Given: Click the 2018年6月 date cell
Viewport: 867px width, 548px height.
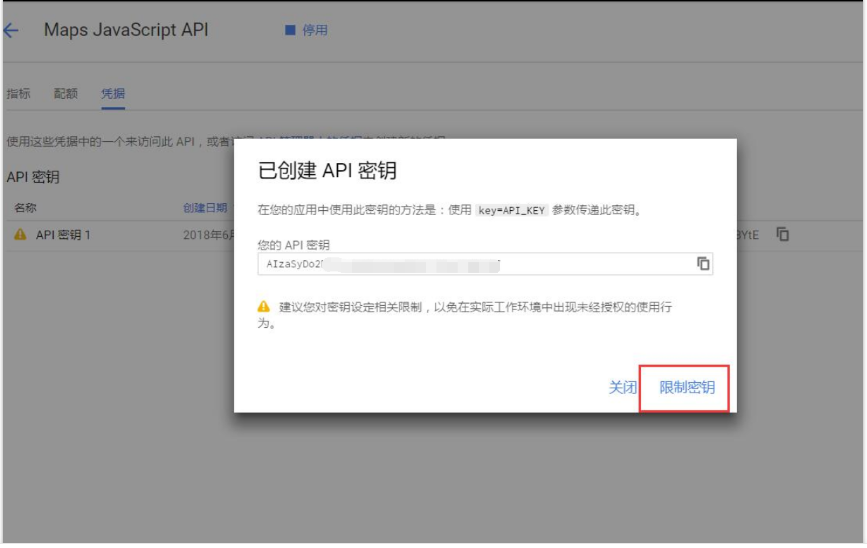Looking at the screenshot, I should coord(208,235).
